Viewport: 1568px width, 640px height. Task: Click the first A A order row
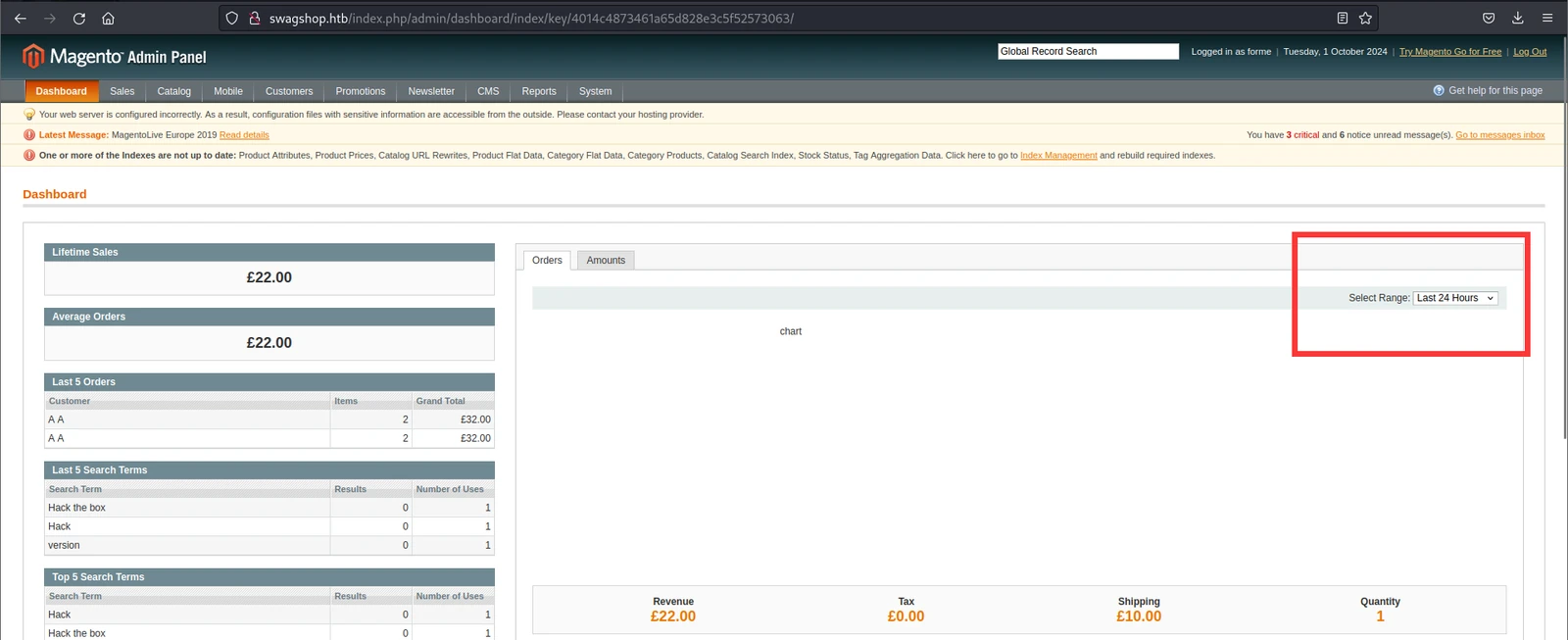(269, 419)
